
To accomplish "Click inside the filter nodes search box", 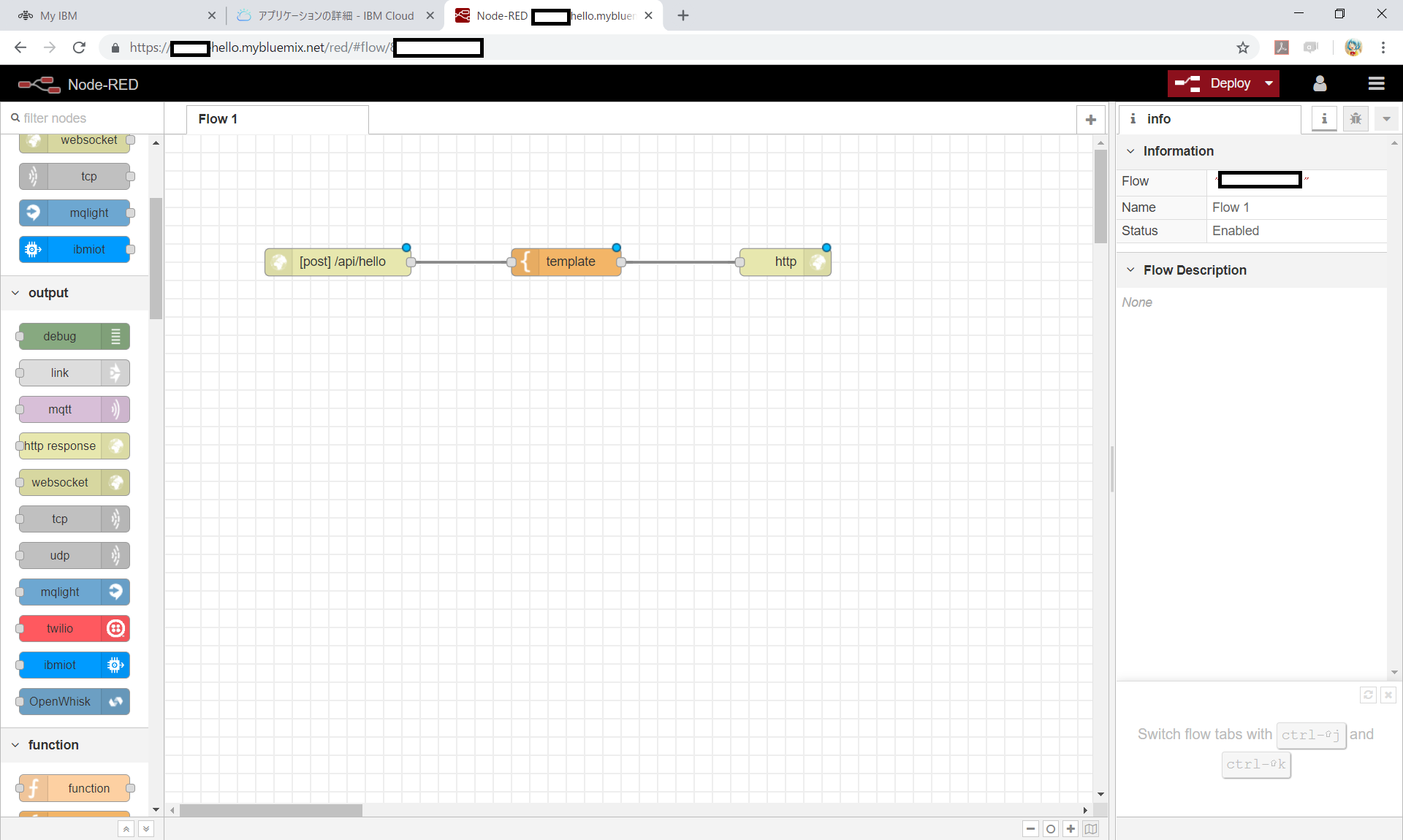I will (x=80, y=118).
